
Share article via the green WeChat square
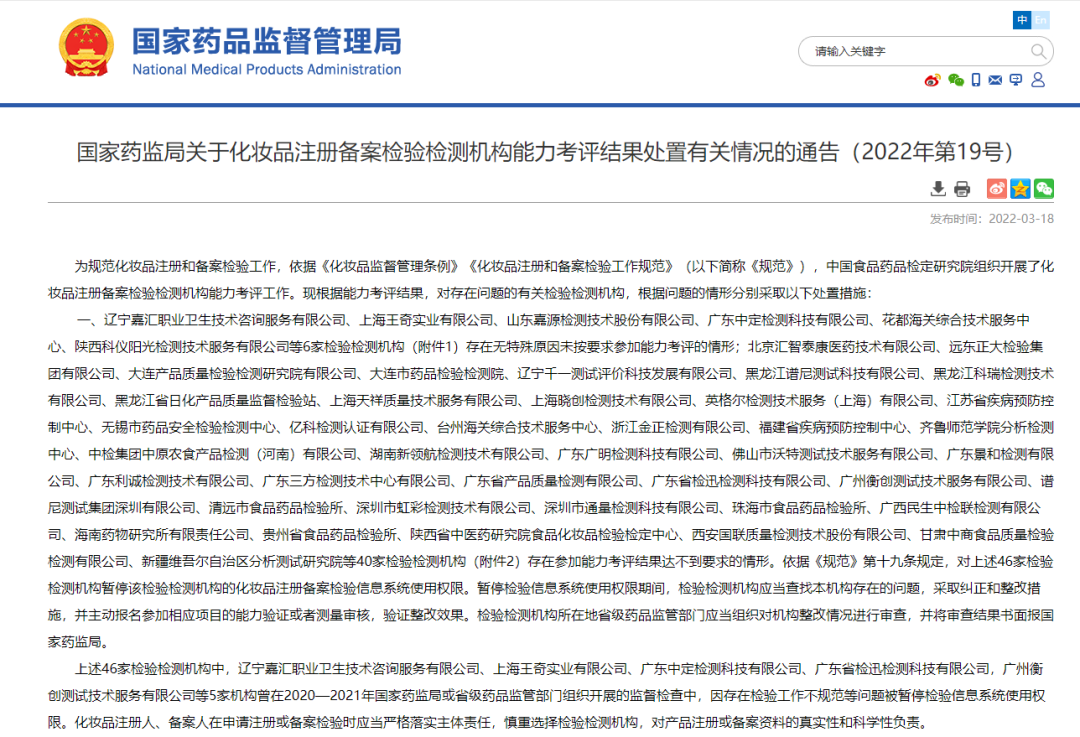(x=1044, y=189)
